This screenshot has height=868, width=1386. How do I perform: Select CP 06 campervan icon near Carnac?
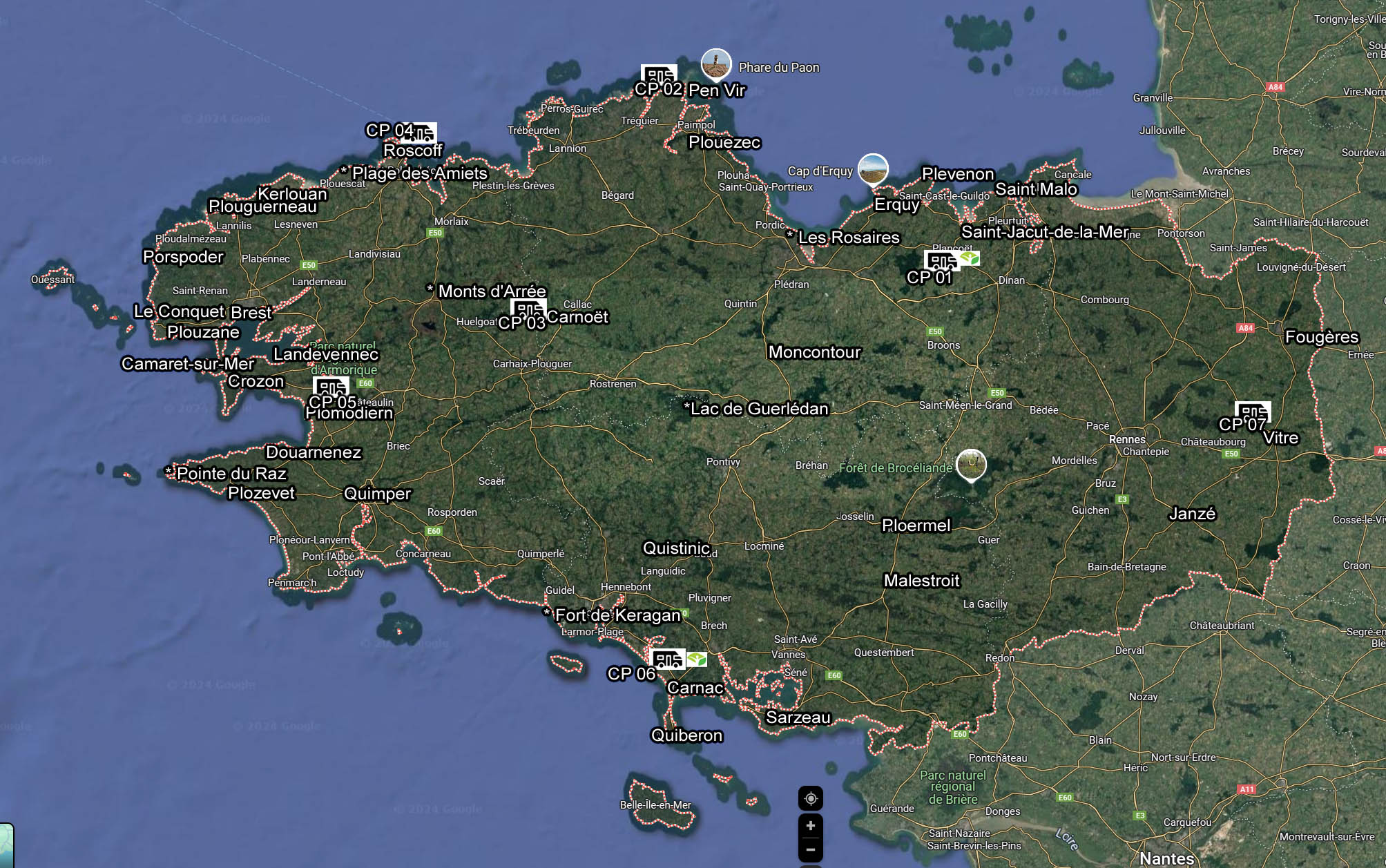[668, 659]
